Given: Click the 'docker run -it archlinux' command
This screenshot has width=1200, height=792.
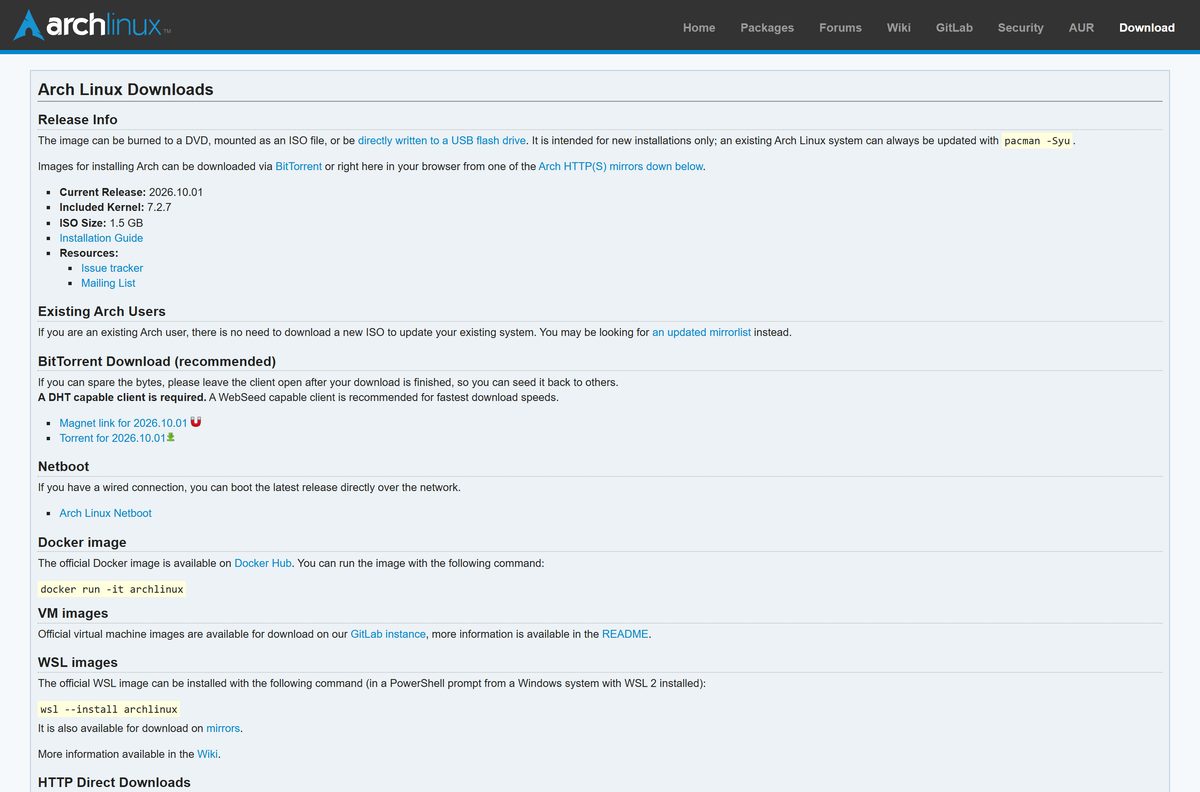Looking at the screenshot, I should pos(112,589).
